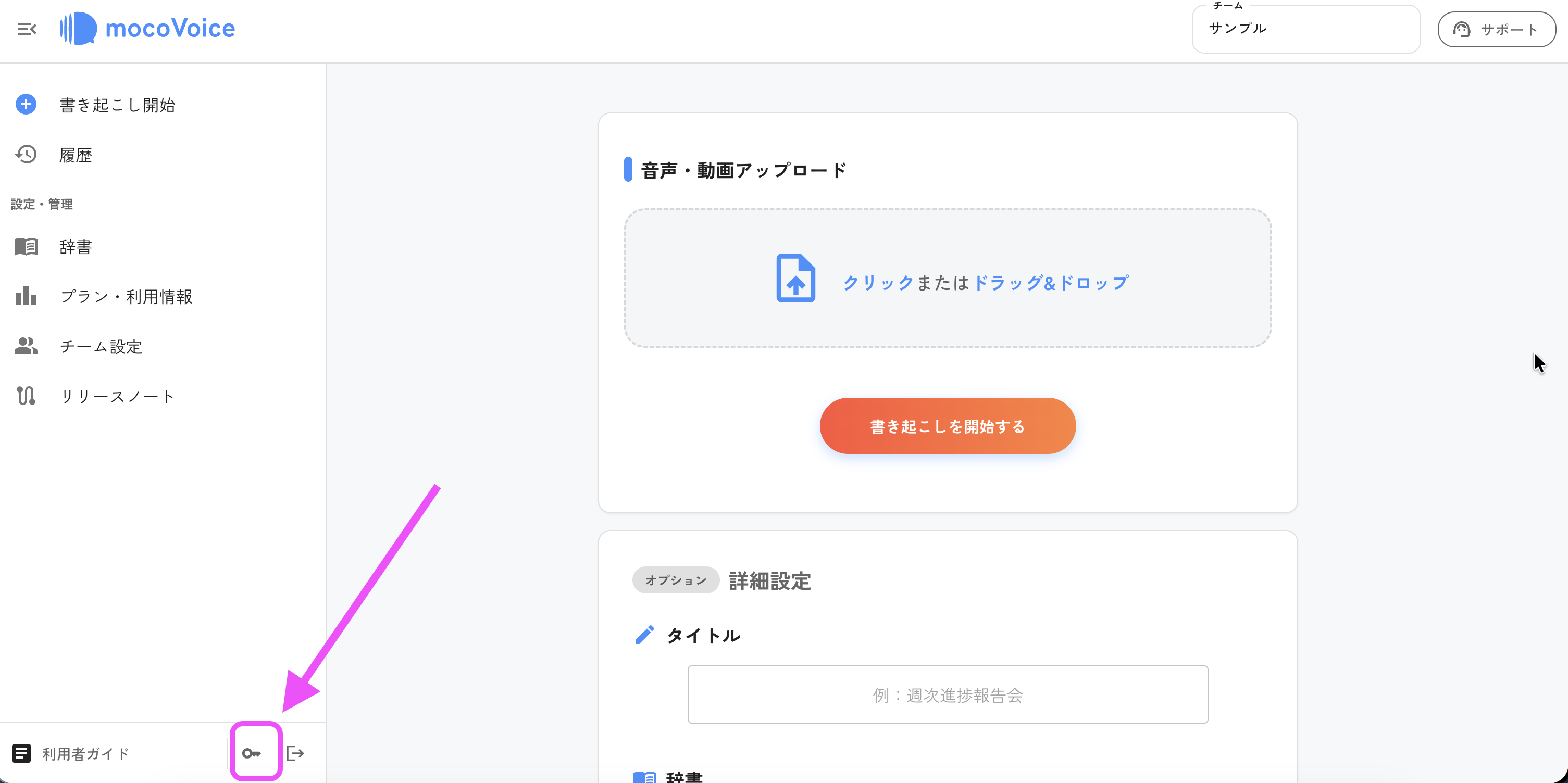Collapse the sidebar with the hamburger icon
Screen dimensions: 1568x783
26,29
